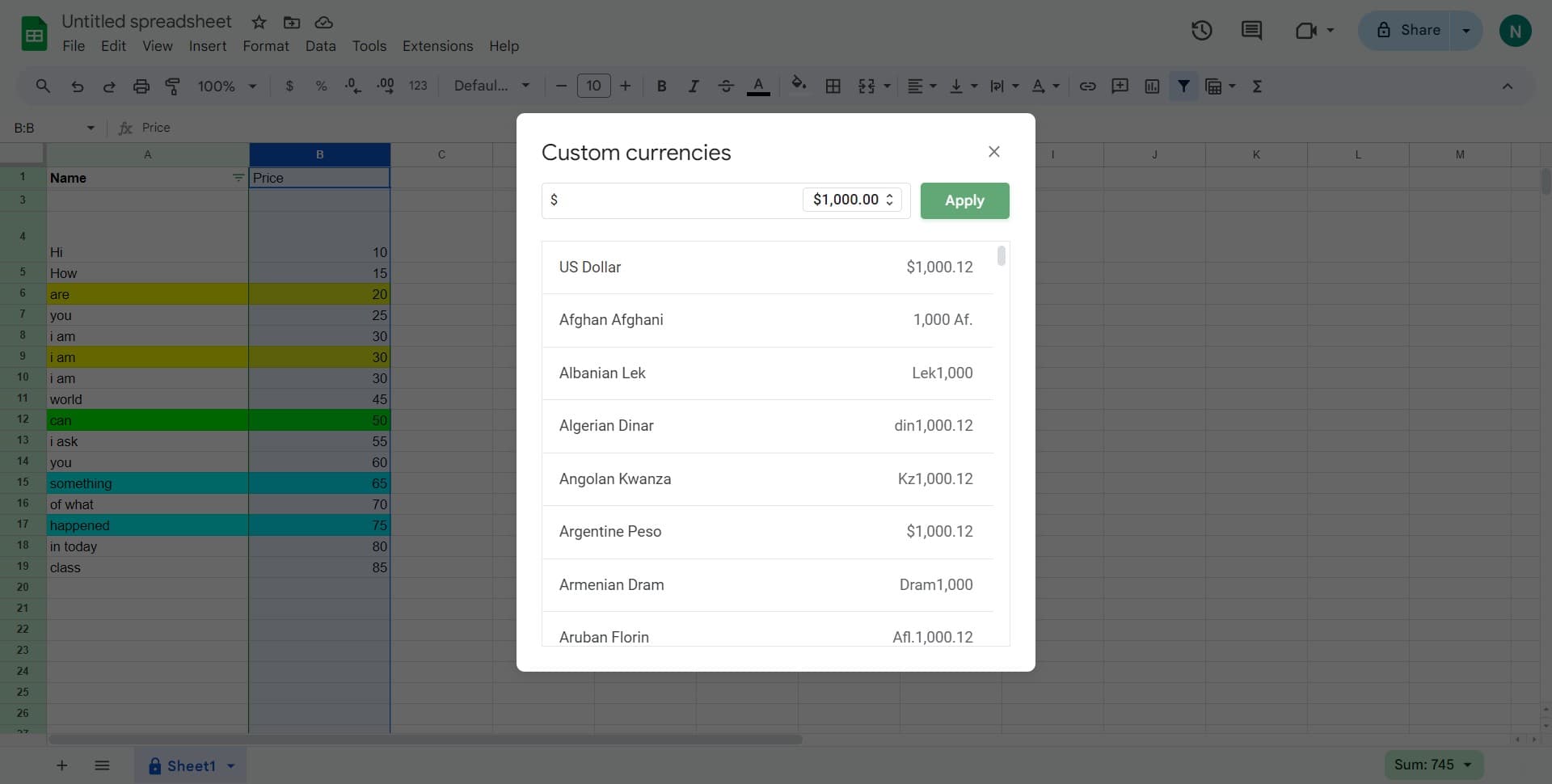Expand the Sum: 745 dropdown
The width and height of the screenshot is (1552, 784).
[x=1433, y=765]
